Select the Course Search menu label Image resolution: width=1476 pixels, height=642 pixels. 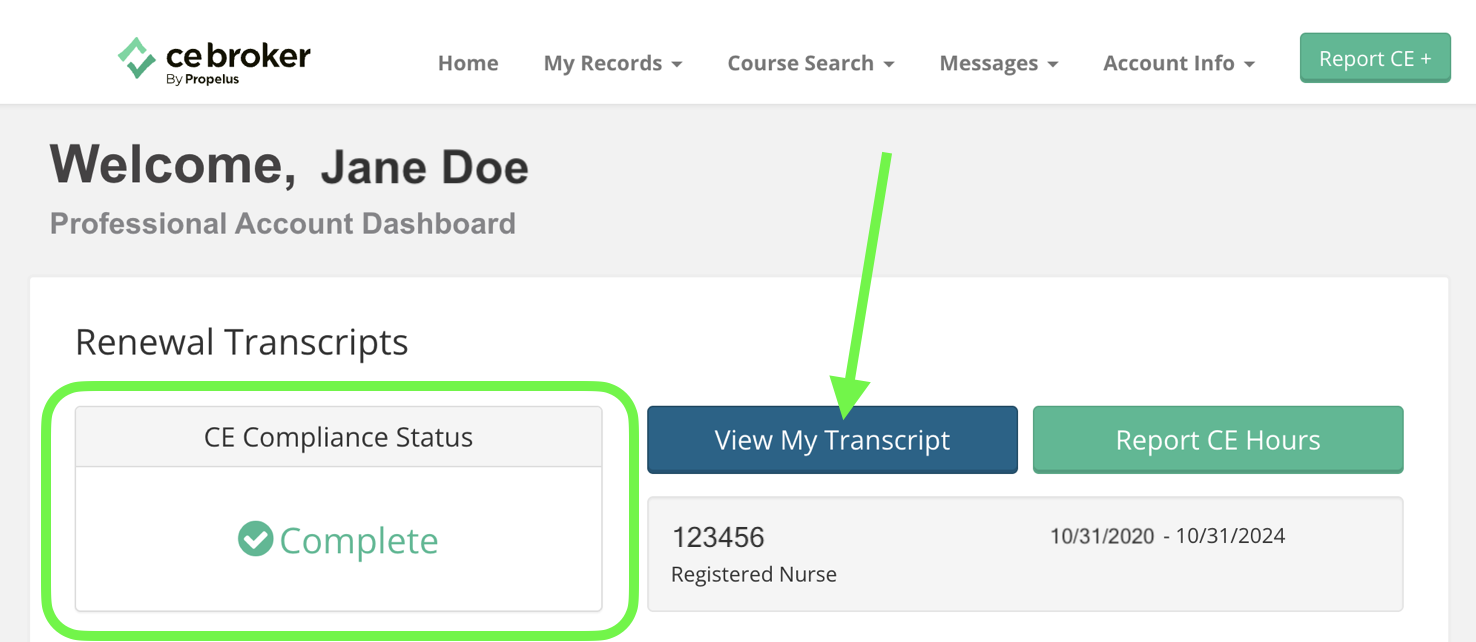801,63
